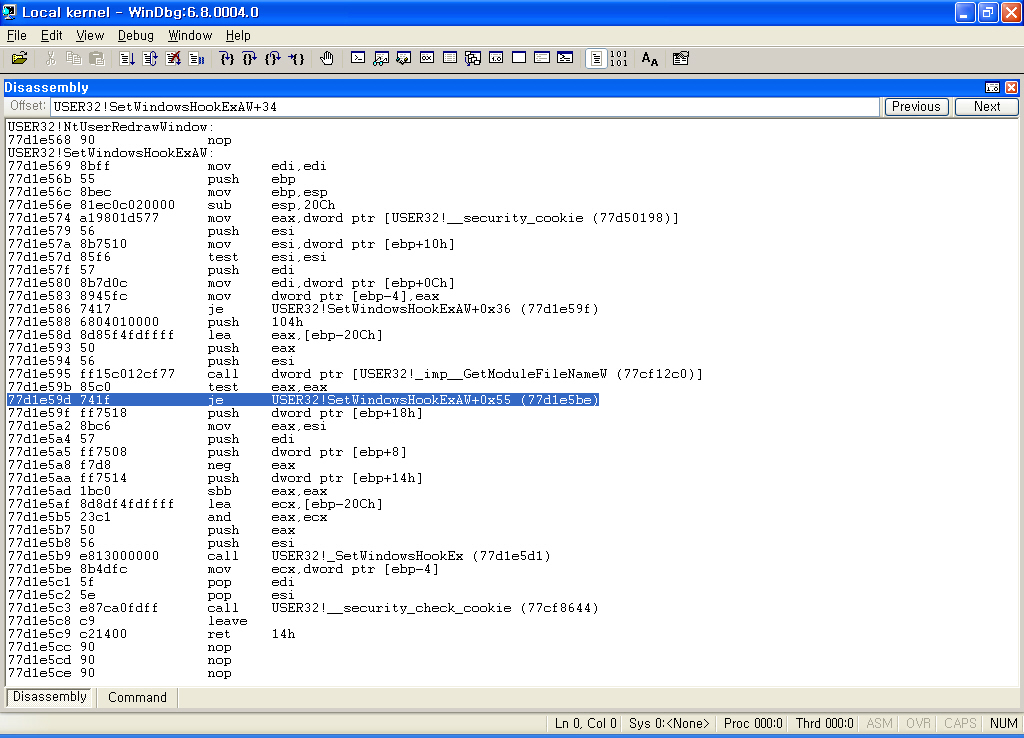This screenshot has height=738, width=1024.
Task: Click the leave instruction at 77d1e5c8
Action: [128, 620]
